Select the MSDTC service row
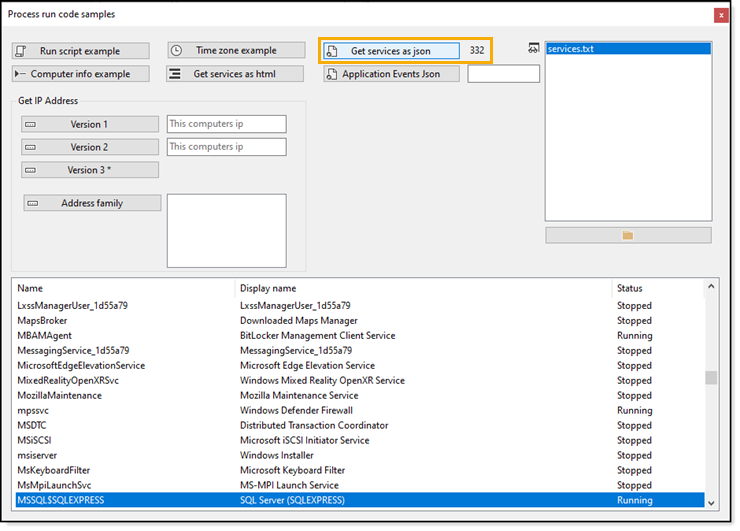Screen dimensions: 740x531 pyautogui.click(x=360, y=426)
